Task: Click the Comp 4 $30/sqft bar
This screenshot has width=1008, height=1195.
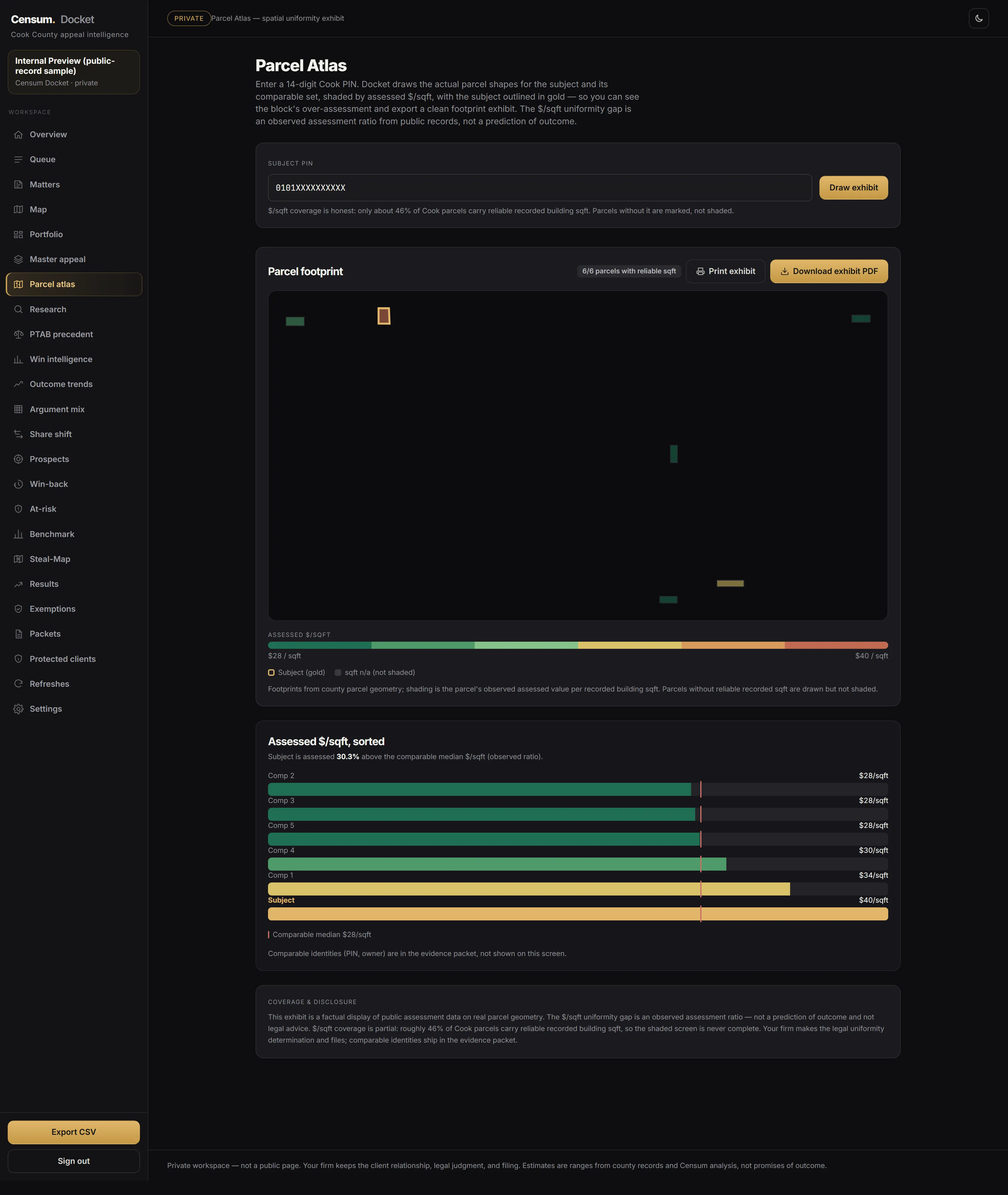Action: tap(497, 864)
